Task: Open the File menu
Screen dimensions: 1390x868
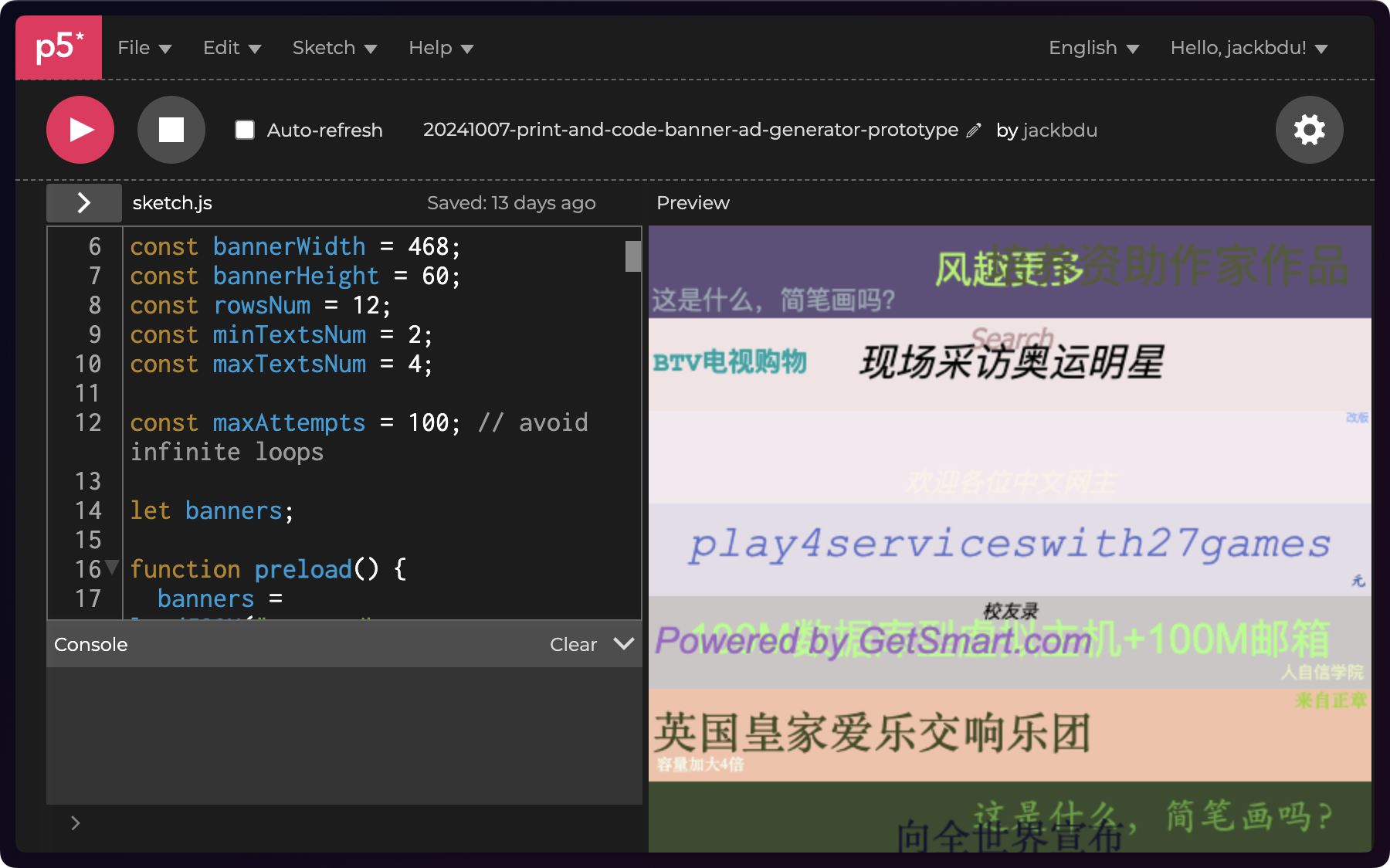Action: pyautogui.click(x=144, y=48)
